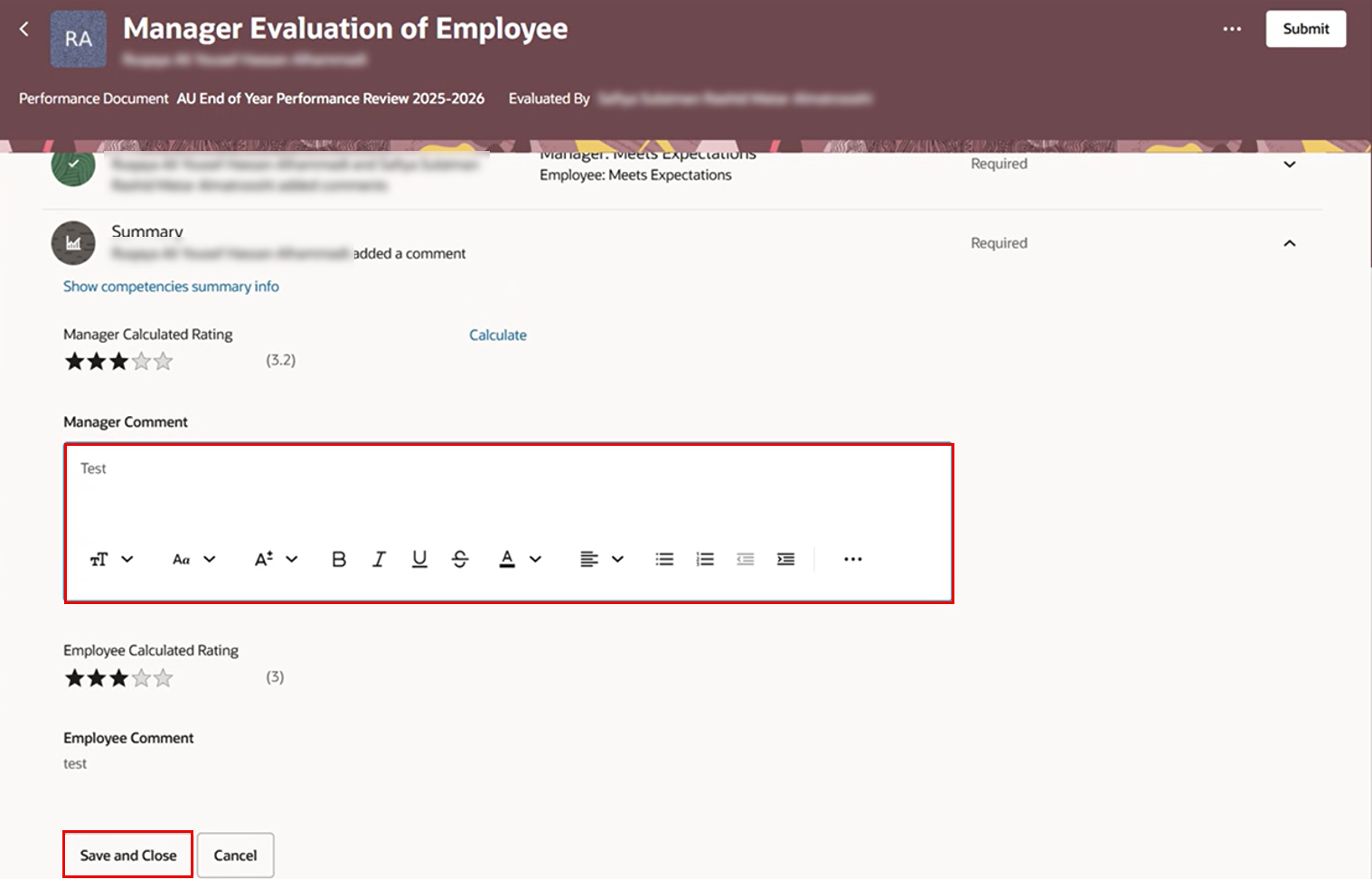Toggle bold formatting
1372x879 pixels.
click(x=339, y=560)
